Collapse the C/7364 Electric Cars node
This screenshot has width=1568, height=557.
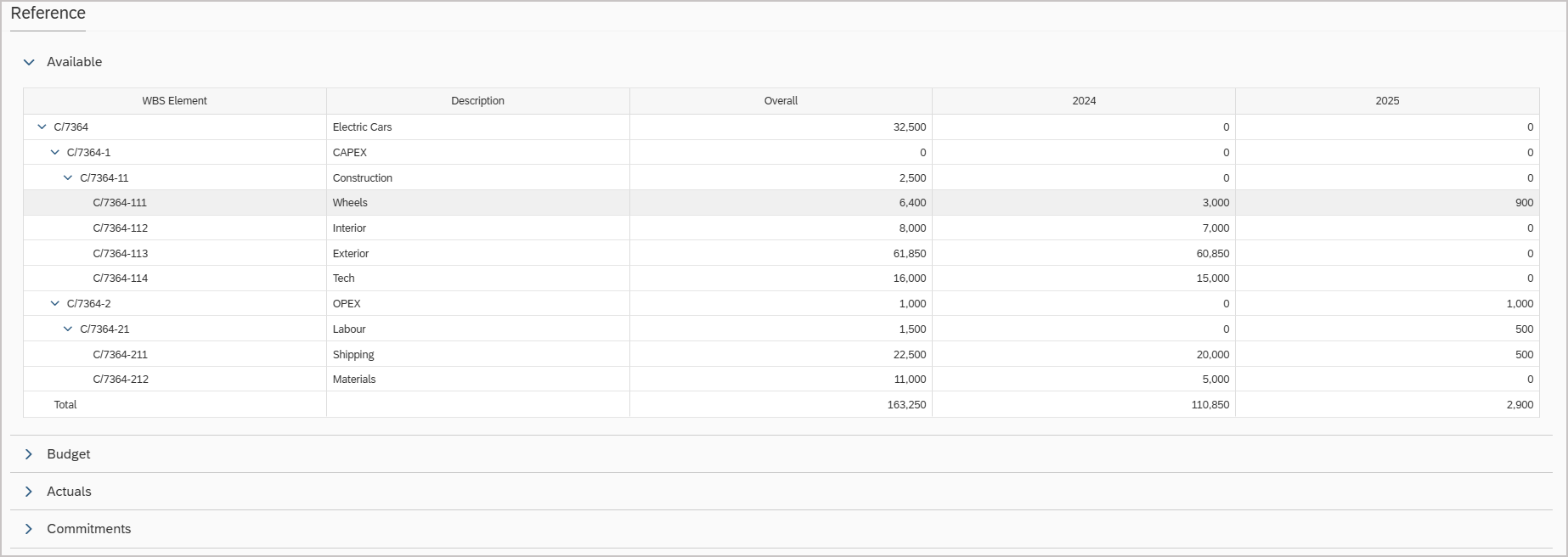click(41, 127)
